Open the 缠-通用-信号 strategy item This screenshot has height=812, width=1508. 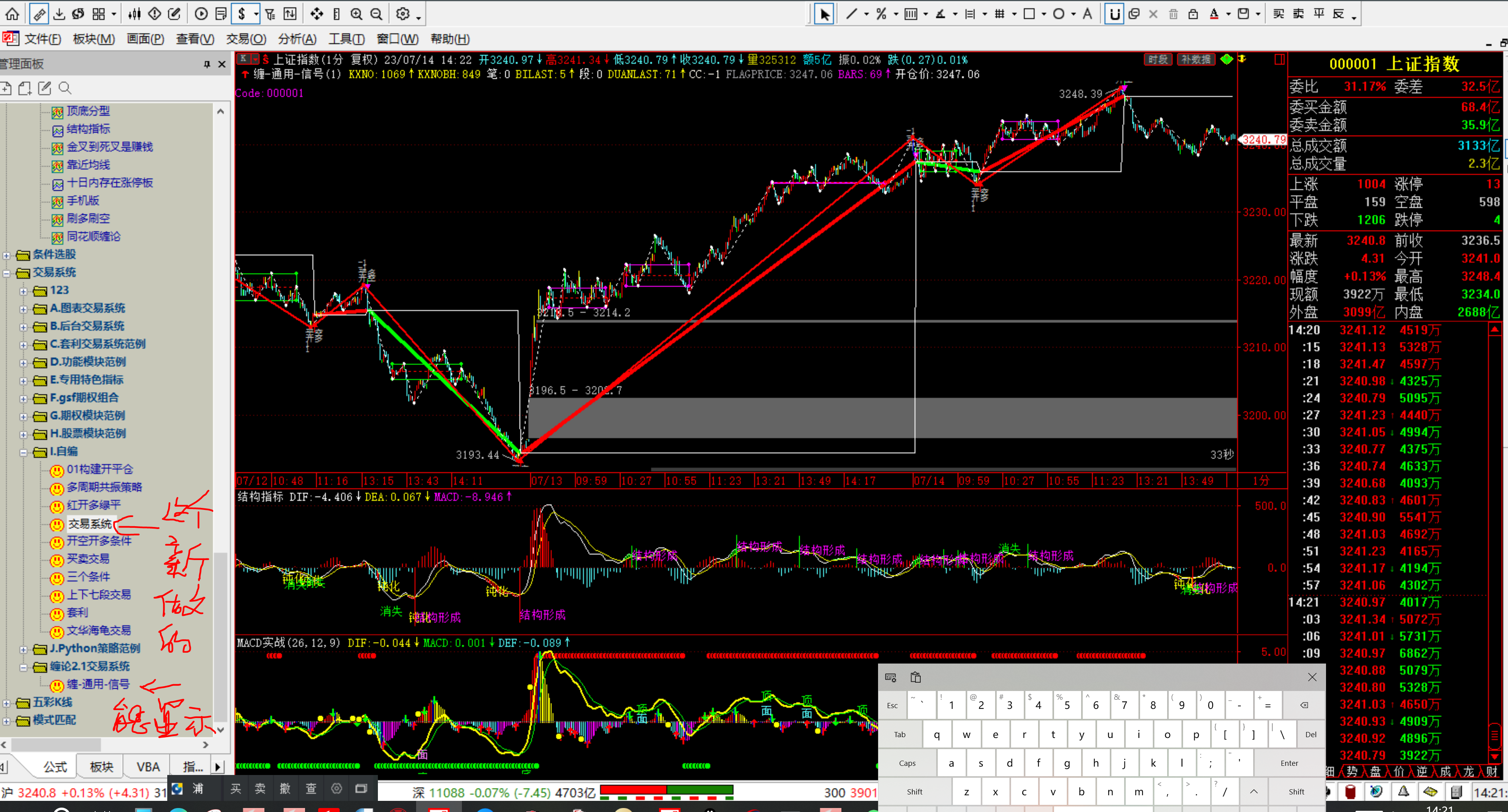click(x=98, y=685)
